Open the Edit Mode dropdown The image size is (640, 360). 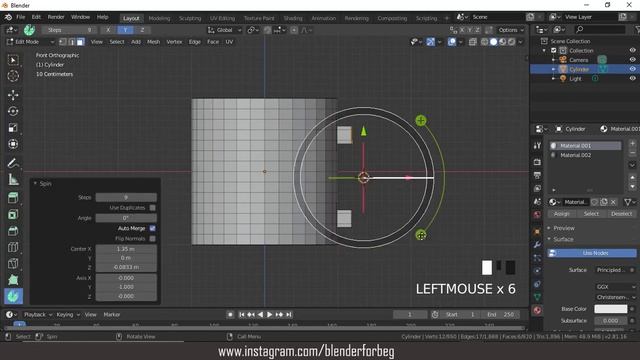click(30, 42)
